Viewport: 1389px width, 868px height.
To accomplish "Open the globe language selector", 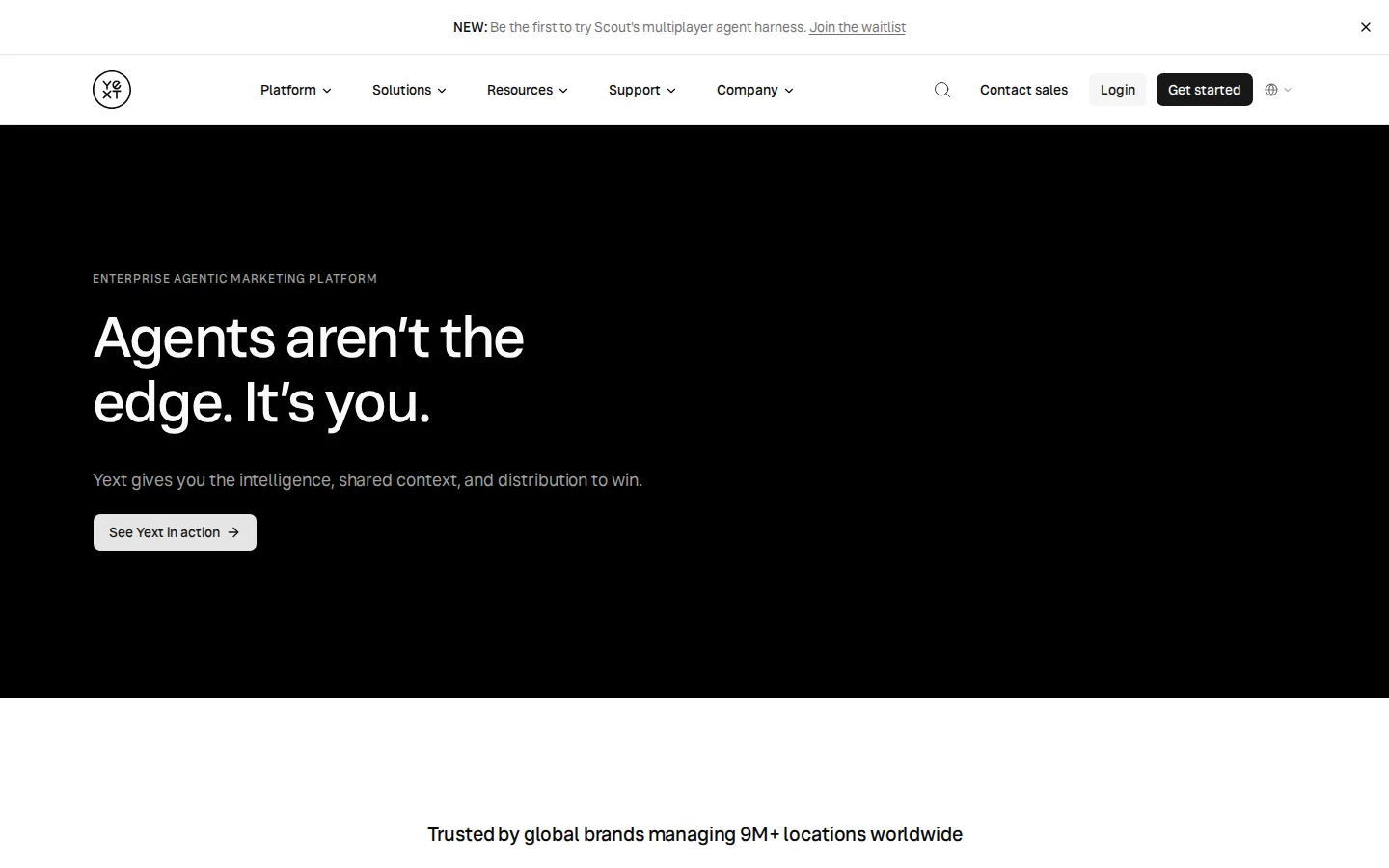I will pos(1278,90).
